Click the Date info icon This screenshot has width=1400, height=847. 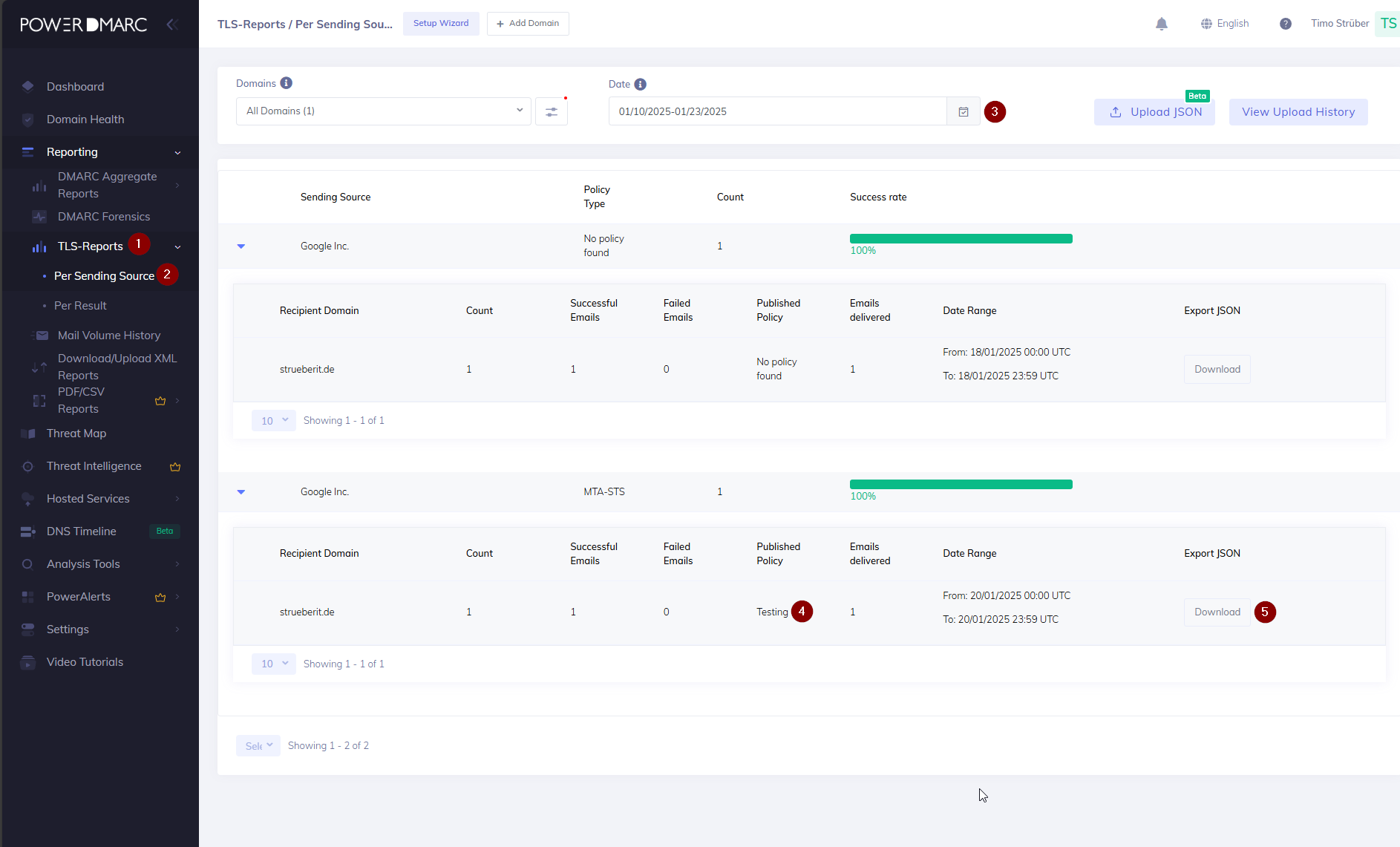coord(640,84)
